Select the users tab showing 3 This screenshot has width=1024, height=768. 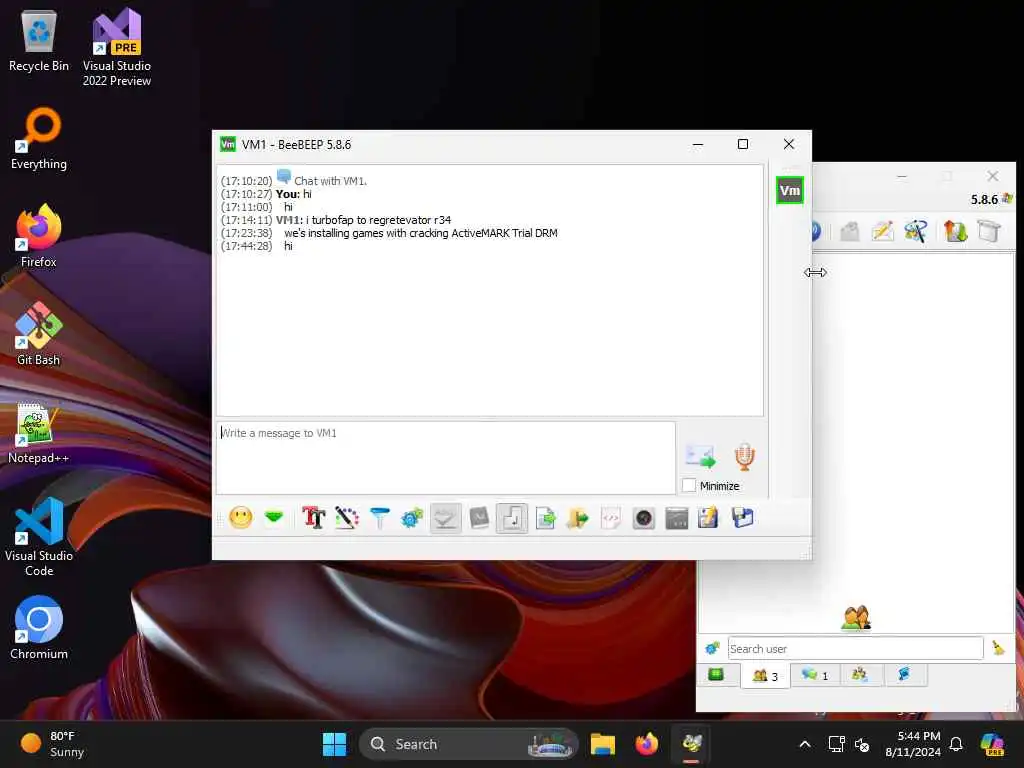click(x=765, y=675)
